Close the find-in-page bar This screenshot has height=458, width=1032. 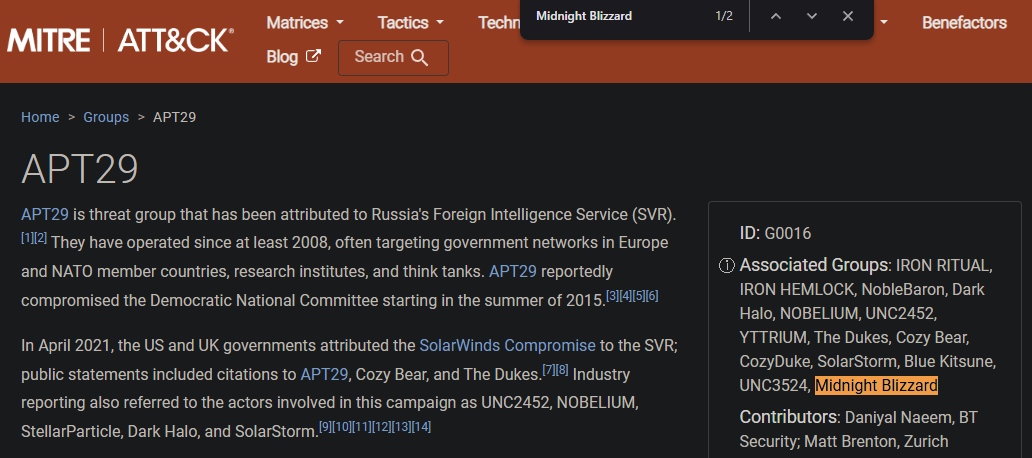click(x=848, y=16)
